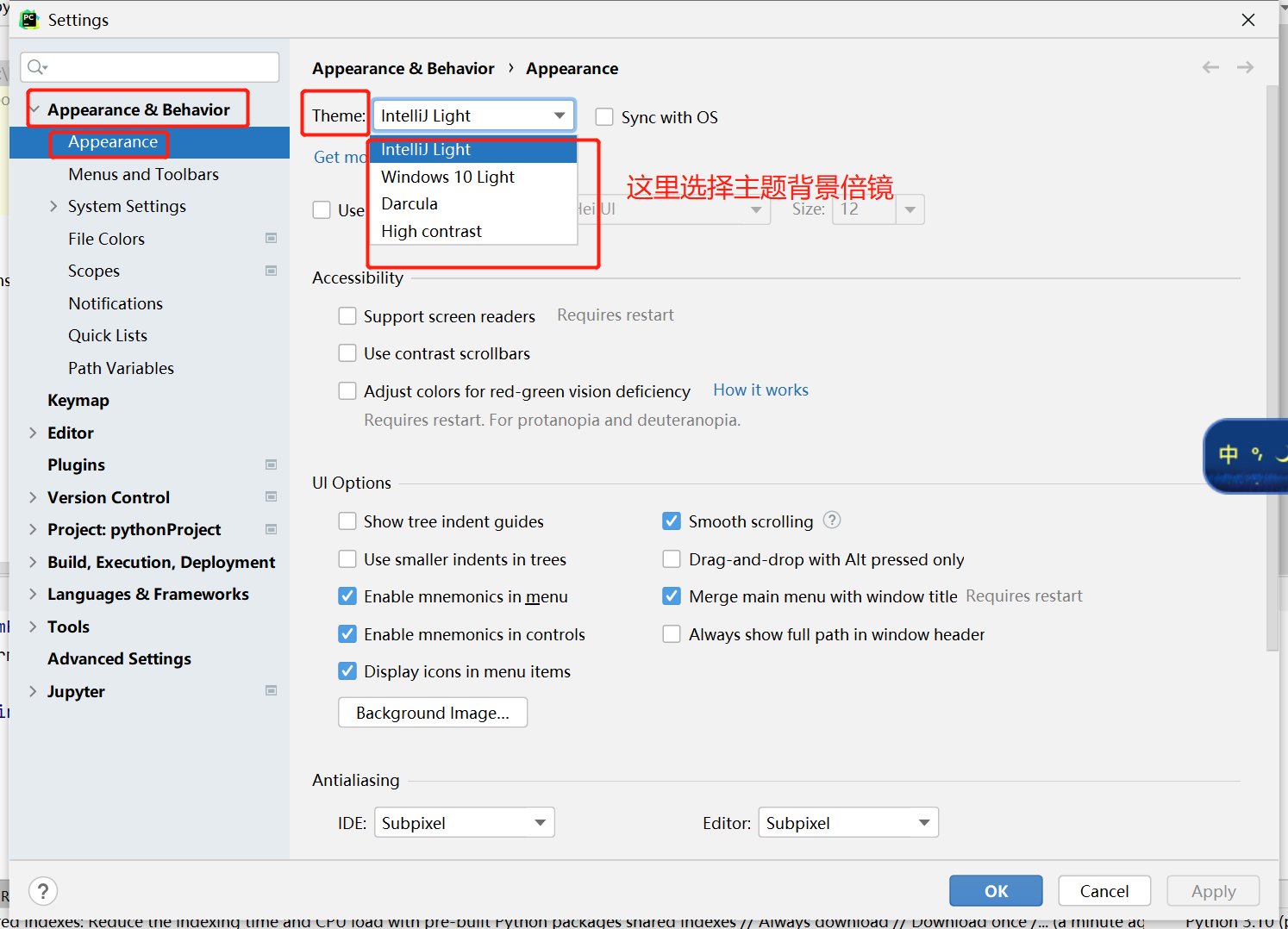Select Keymap in settings tree
1288x929 pixels.
click(x=78, y=400)
